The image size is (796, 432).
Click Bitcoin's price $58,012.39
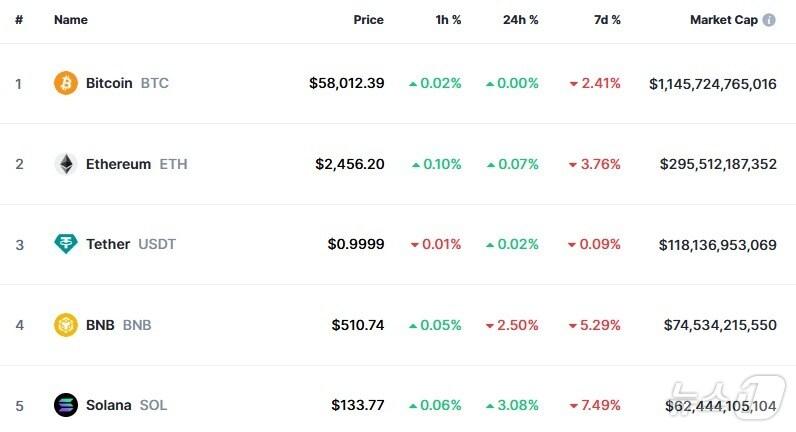pos(346,83)
